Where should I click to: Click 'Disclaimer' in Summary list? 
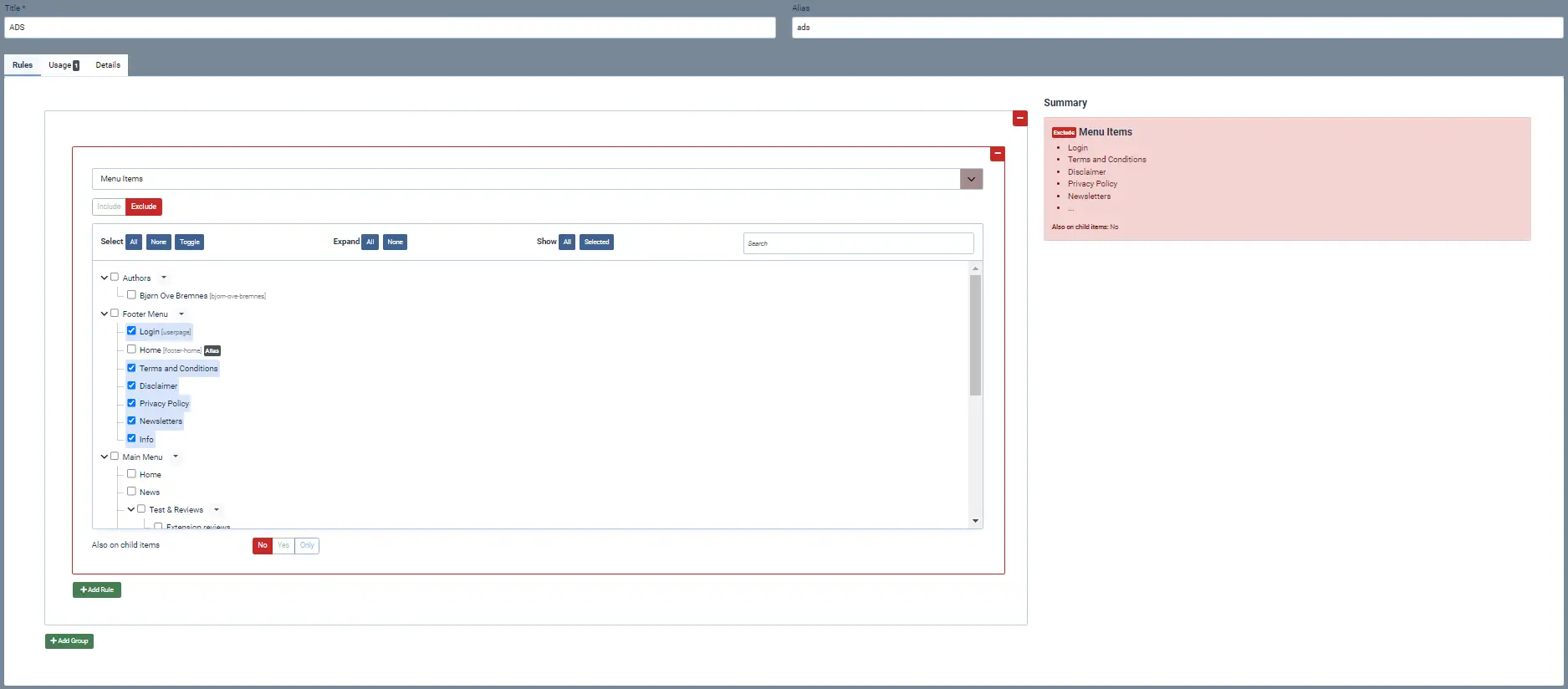(1086, 172)
